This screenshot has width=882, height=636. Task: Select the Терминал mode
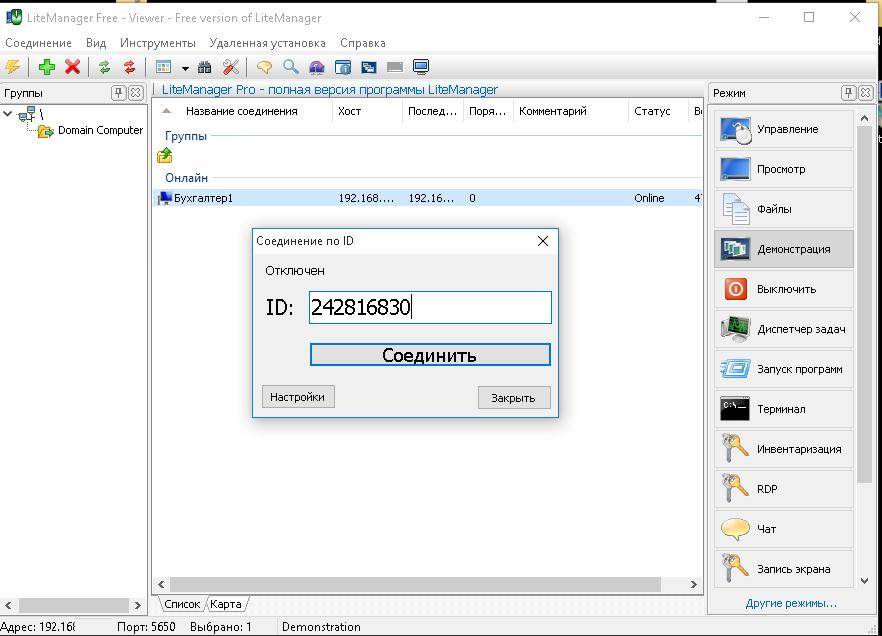784,409
